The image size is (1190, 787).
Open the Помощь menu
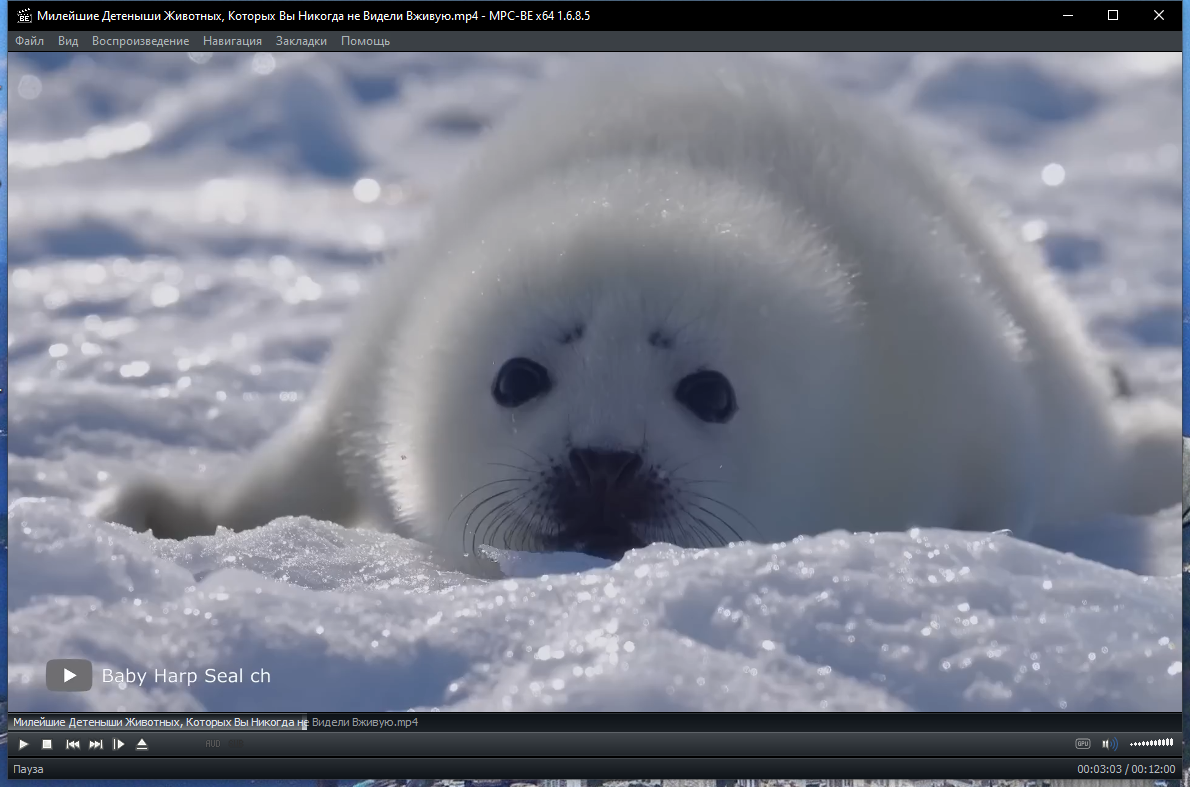[365, 41]
